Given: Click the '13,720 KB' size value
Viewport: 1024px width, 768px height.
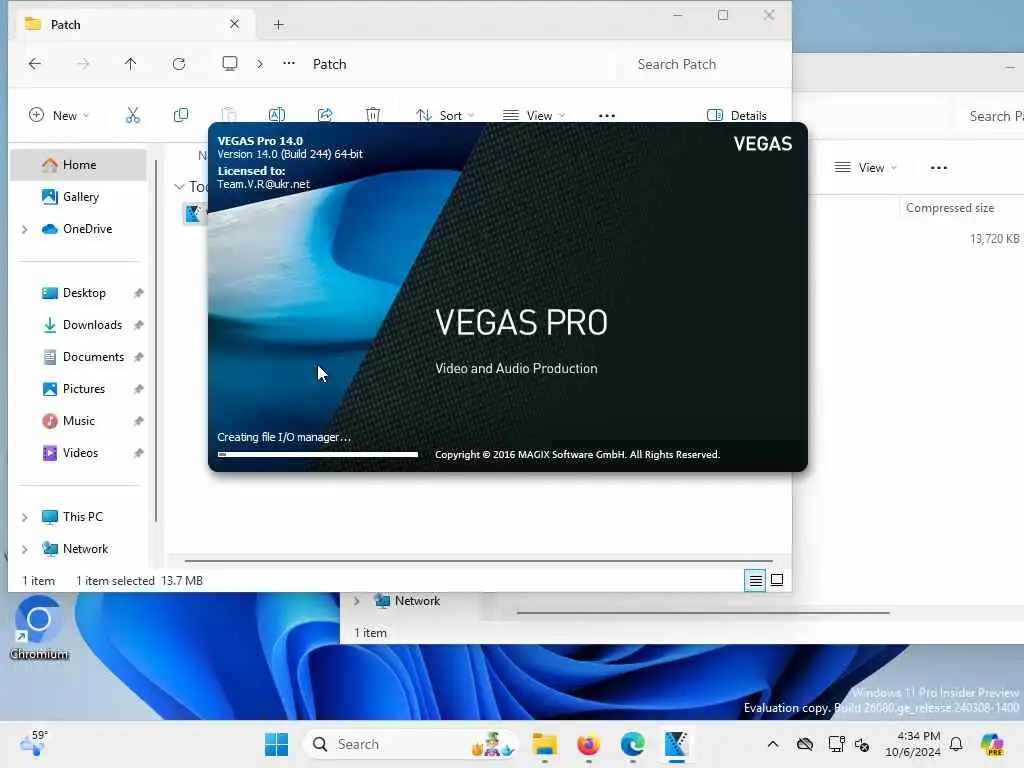Looking at the screenshot, I should (x=994, y=239).
